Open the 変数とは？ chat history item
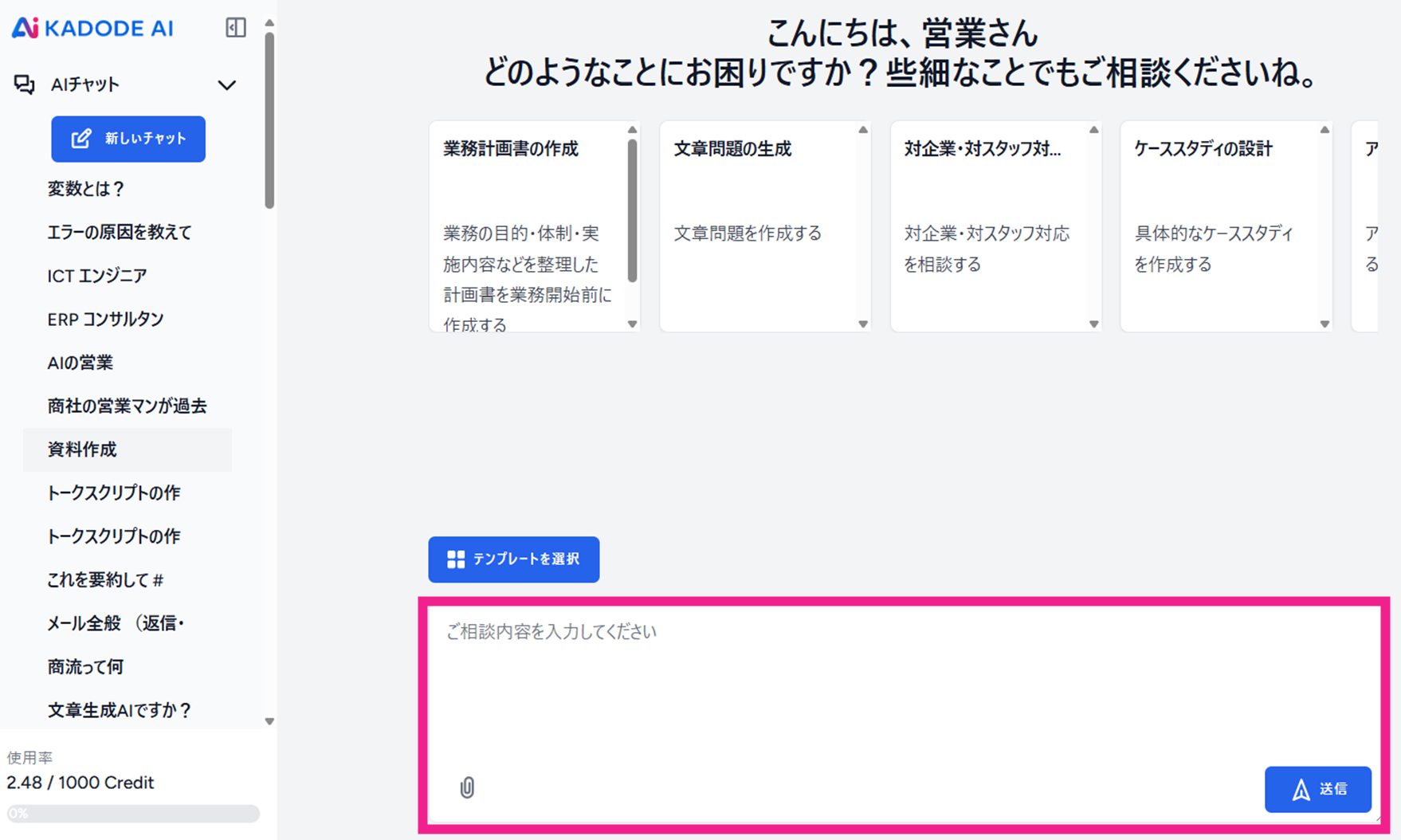 [x=86, y=189]
